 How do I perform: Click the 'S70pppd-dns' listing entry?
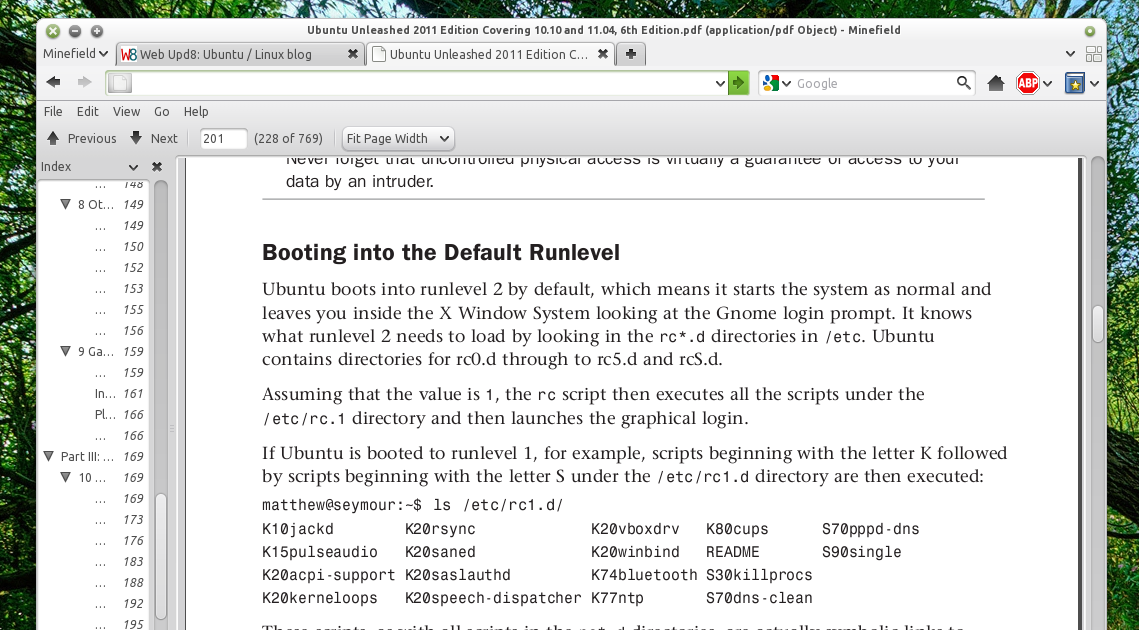click(x=870, y=529)
